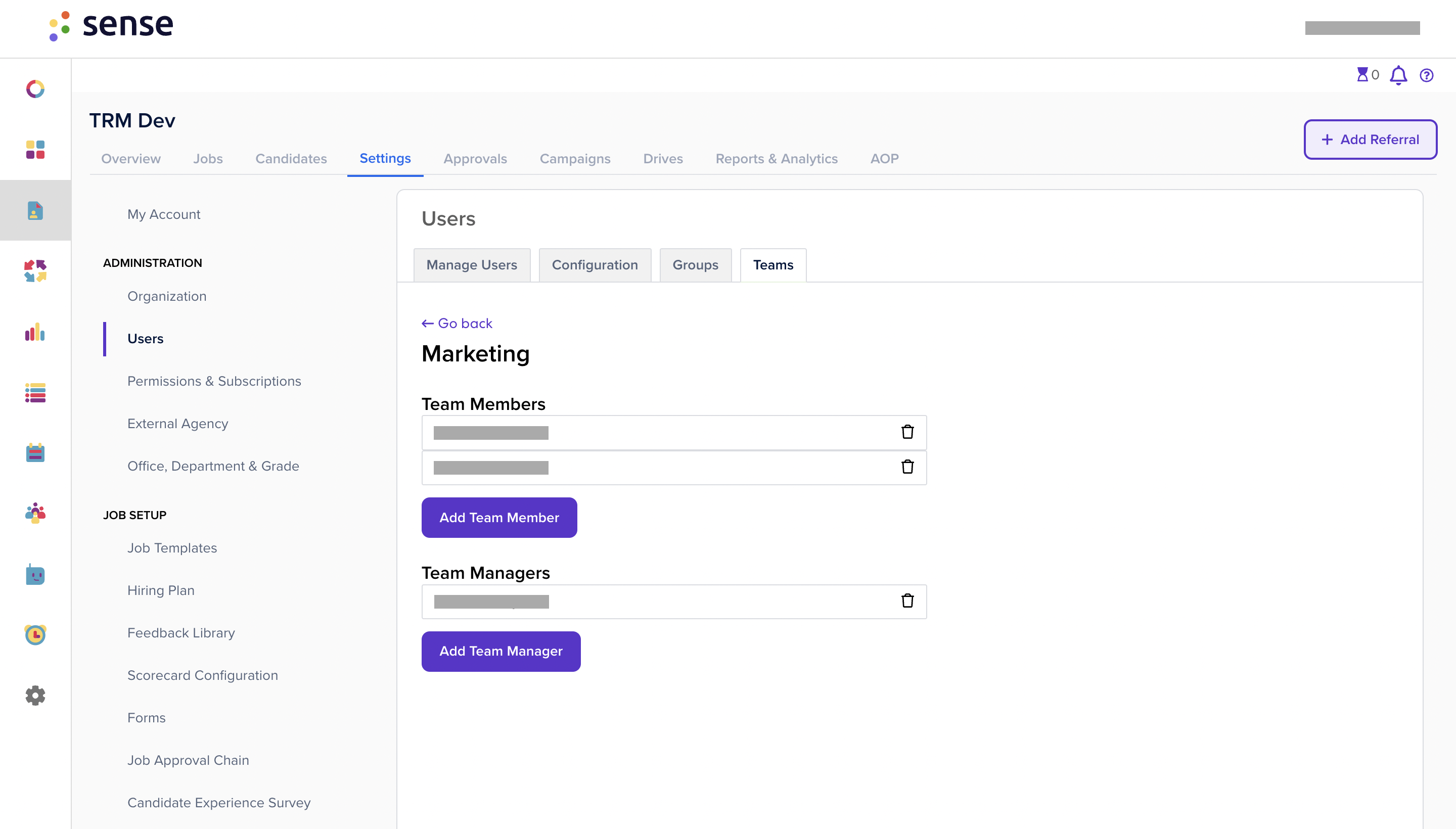Delete the team manager row
The width and height of the screenshot is (1456, 829).
click(907, 601)
